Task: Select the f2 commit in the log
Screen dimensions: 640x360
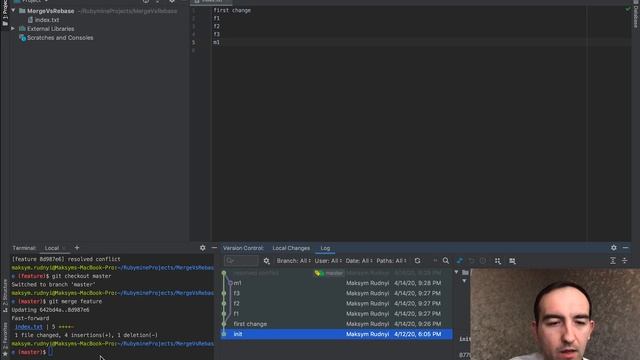Action: tap(336, 303)
